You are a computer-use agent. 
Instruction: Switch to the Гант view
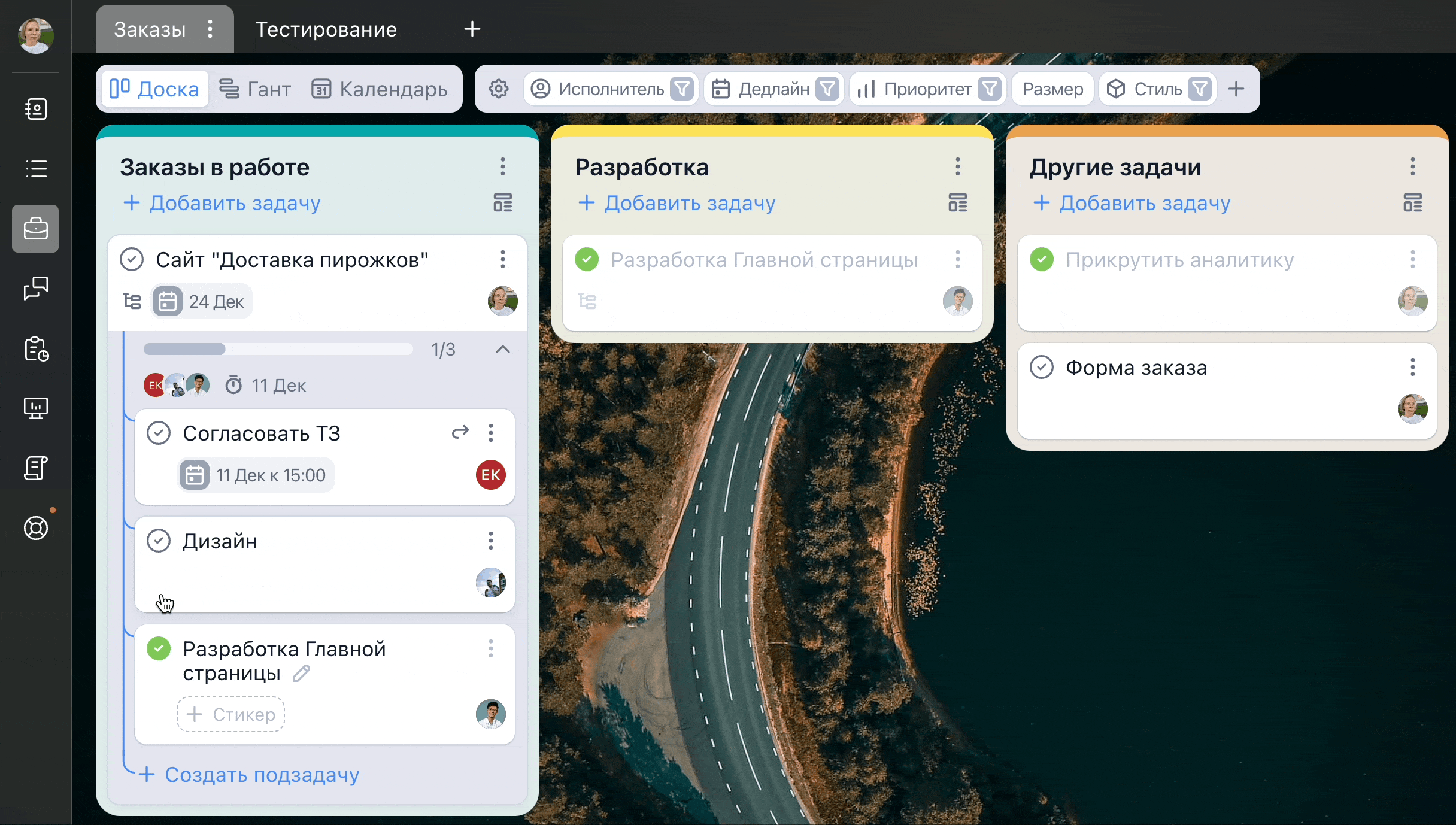pyautogui.click(x=255, y=89)
